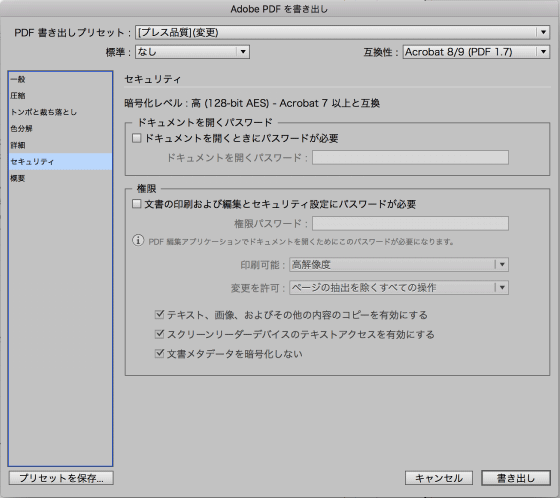Open the PDF書き出しプリセット dropdown

(342, 33)
